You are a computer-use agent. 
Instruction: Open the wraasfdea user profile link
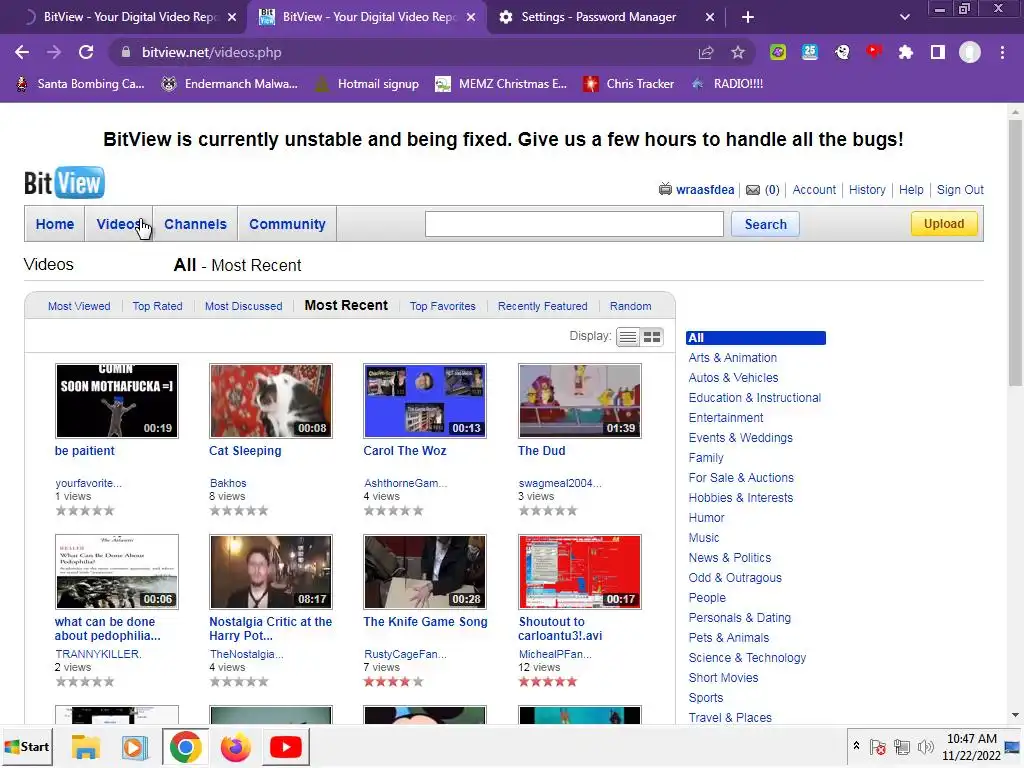705,190
